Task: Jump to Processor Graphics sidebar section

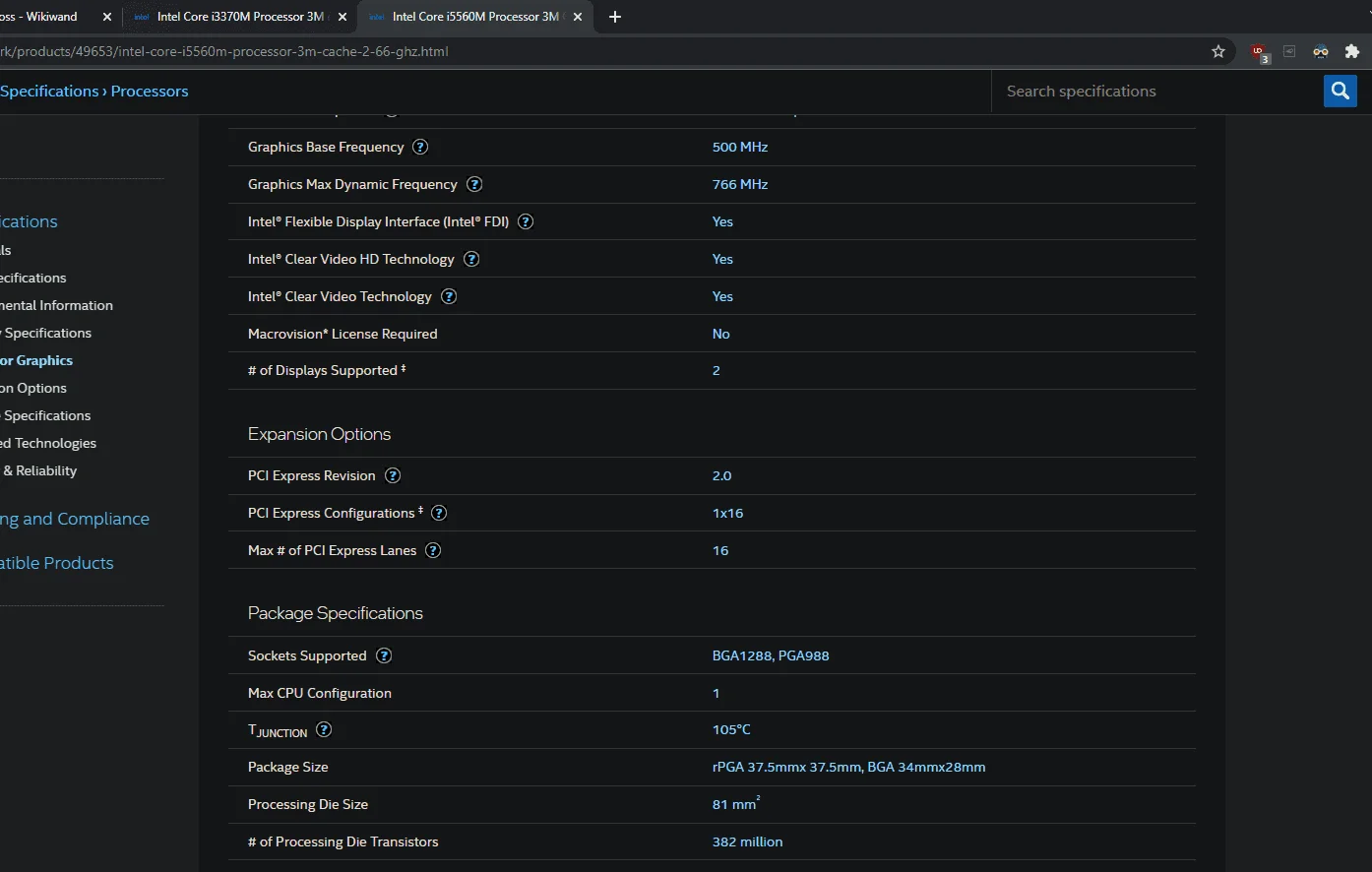Action: (x=36, y=360)
